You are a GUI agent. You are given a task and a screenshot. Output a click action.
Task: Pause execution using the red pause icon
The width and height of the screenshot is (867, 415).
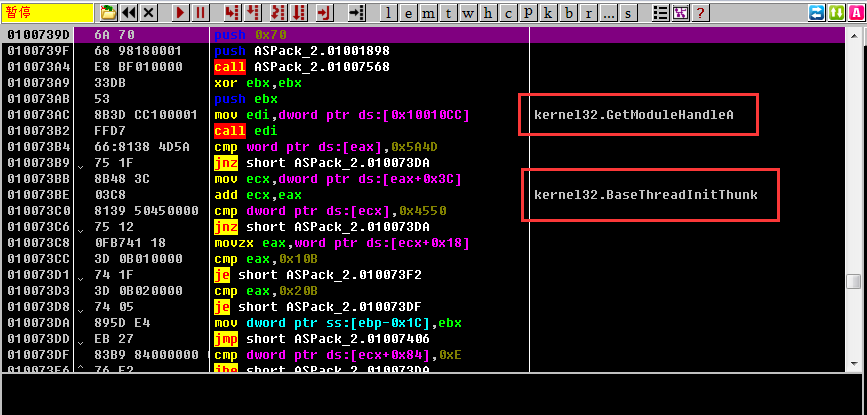click(200, 13)
